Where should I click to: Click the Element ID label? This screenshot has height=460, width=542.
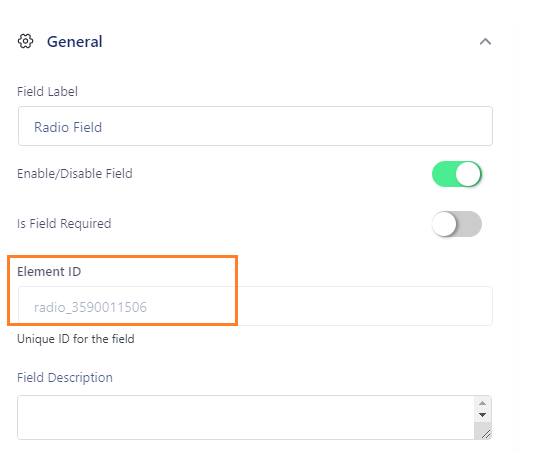click(49, 272)
